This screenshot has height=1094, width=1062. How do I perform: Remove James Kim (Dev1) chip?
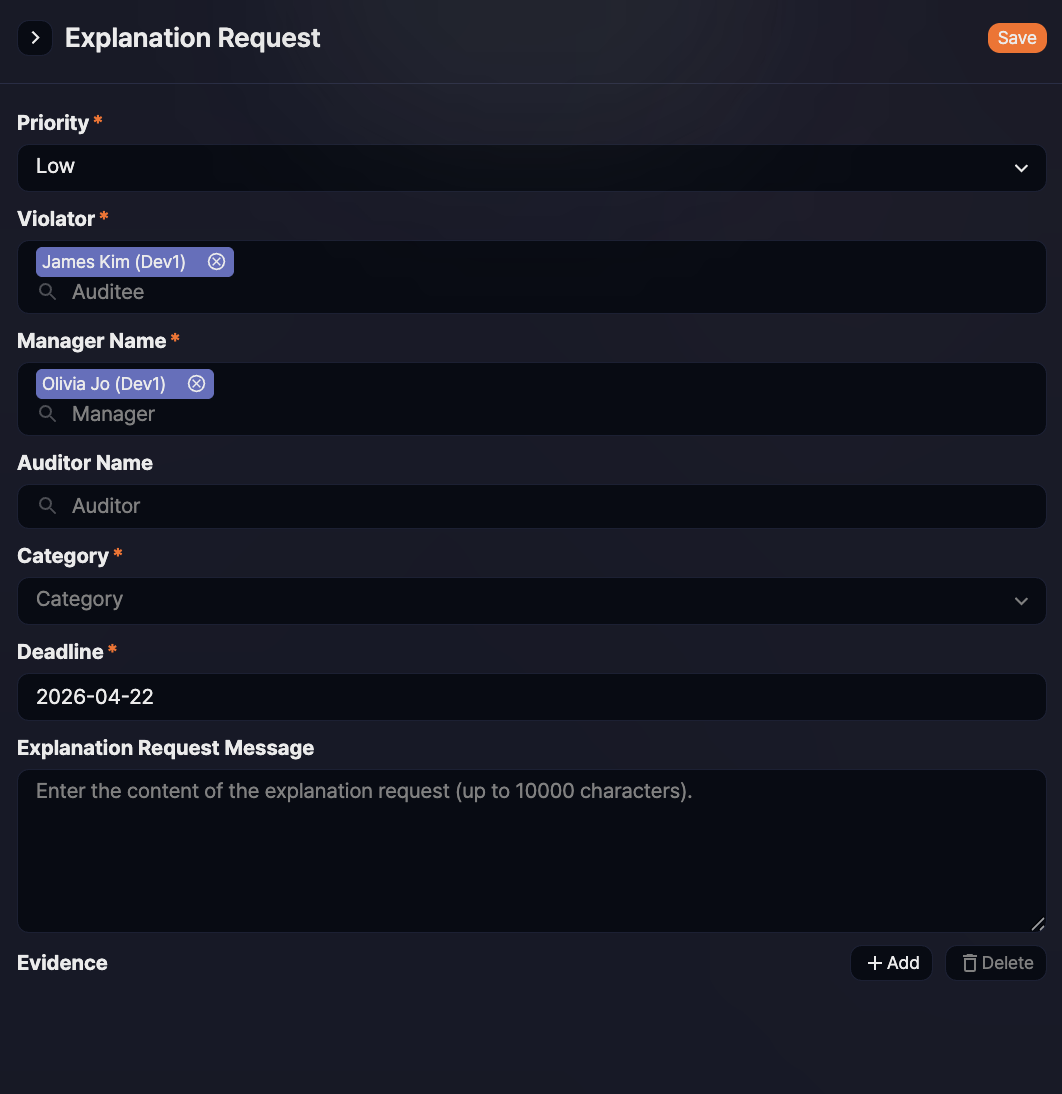pos(217,262)
